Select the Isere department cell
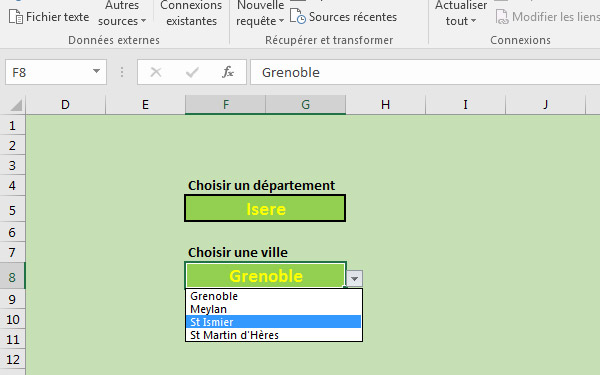Screen dimensions: 600x375 coord(265,209)
